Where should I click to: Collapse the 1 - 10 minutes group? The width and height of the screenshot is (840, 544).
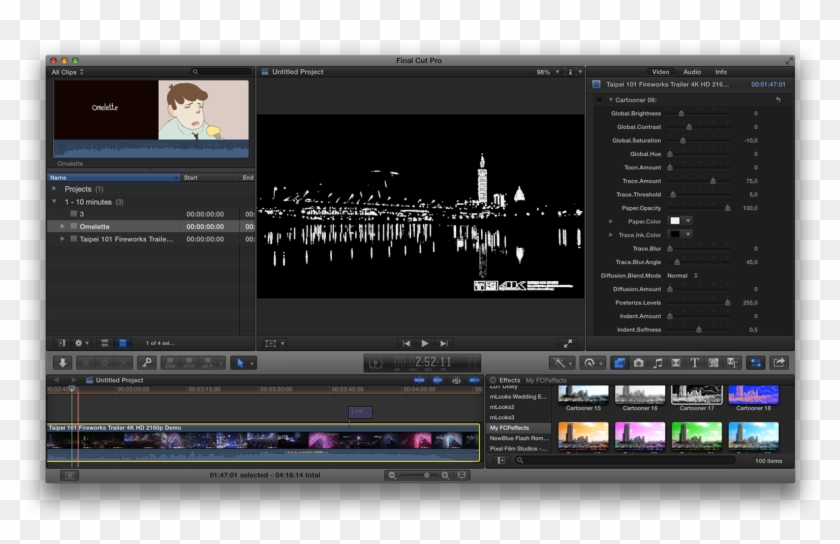point(54,202)
